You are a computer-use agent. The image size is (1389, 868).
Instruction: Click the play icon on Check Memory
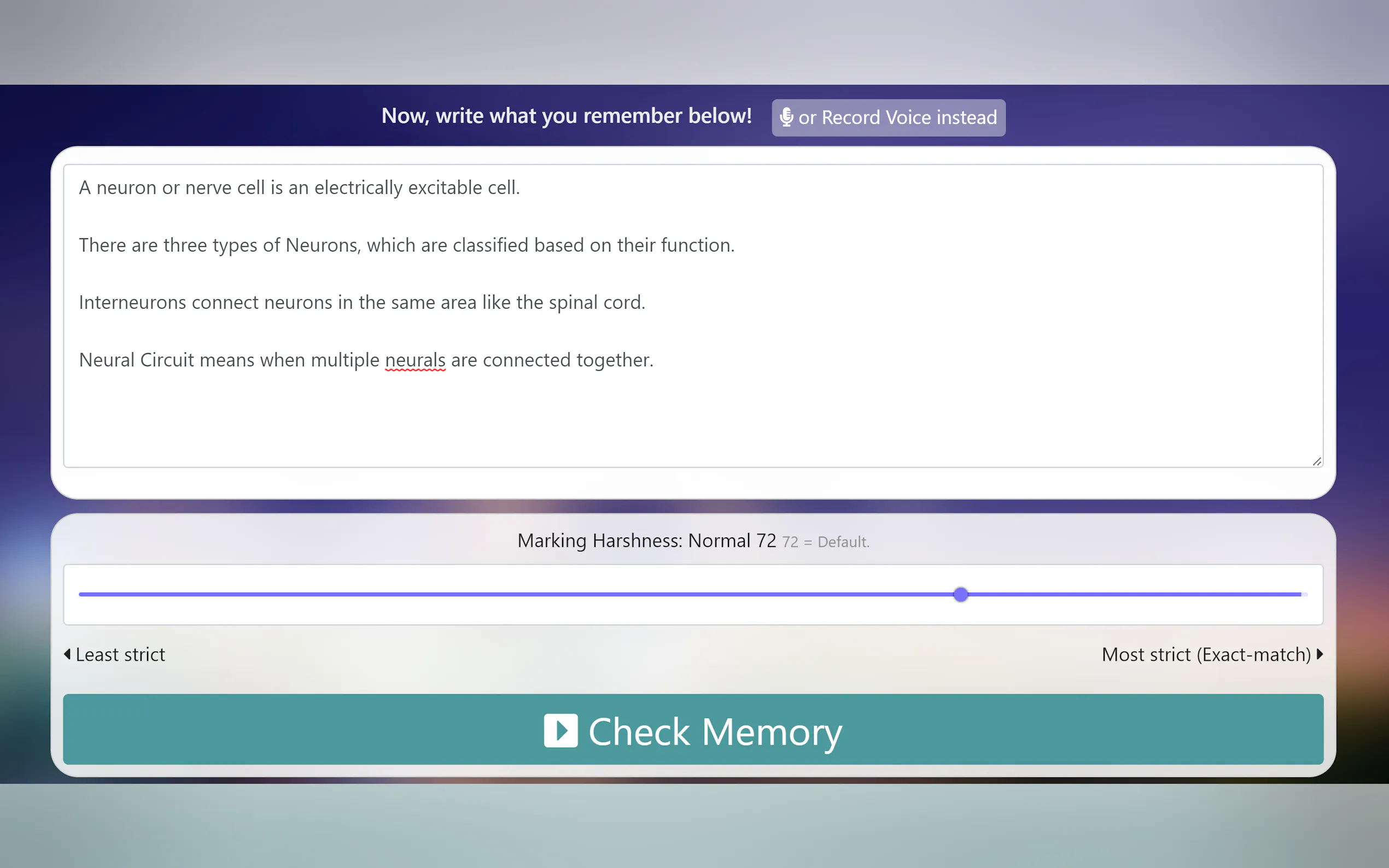tap(561, 730)
